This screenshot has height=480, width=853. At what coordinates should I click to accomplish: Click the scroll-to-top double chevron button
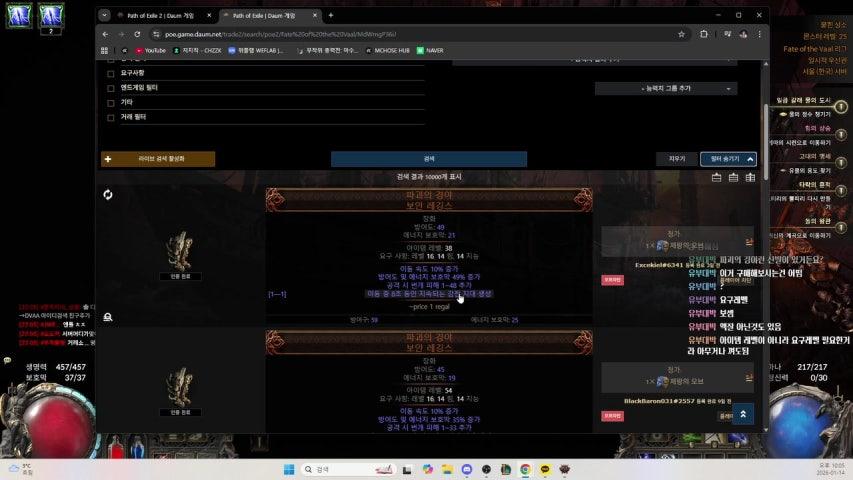[x=743, y=414]
